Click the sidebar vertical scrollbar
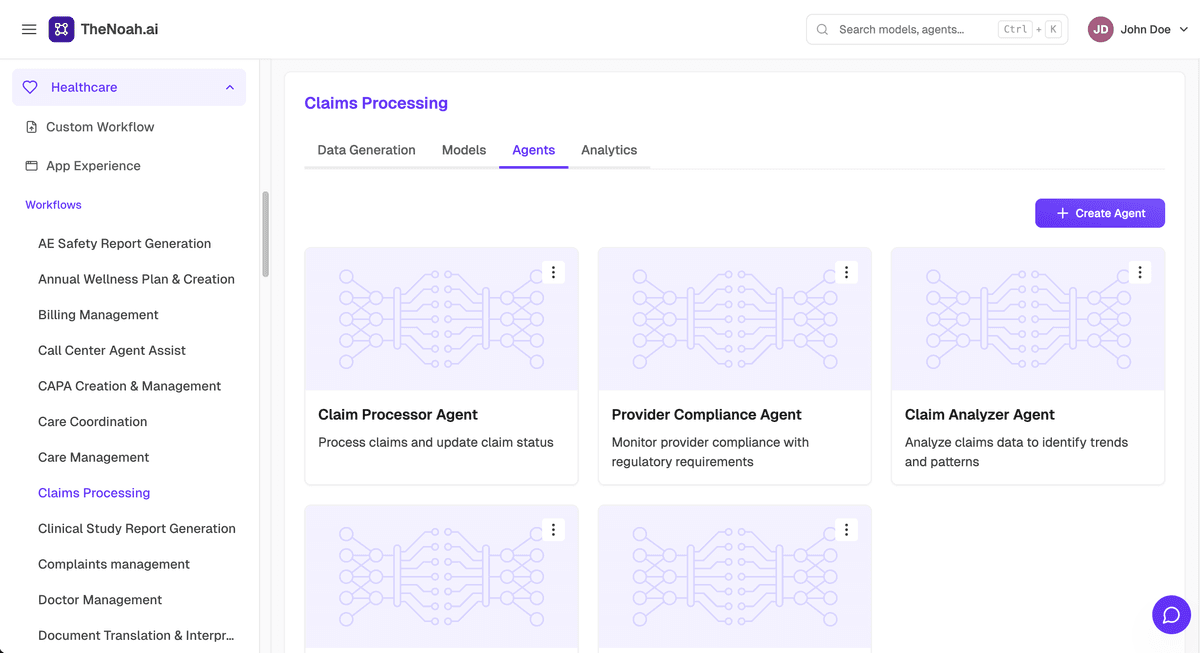This screenshot has height=653, width=1200. pyautogui.click(x=266, y=234)
